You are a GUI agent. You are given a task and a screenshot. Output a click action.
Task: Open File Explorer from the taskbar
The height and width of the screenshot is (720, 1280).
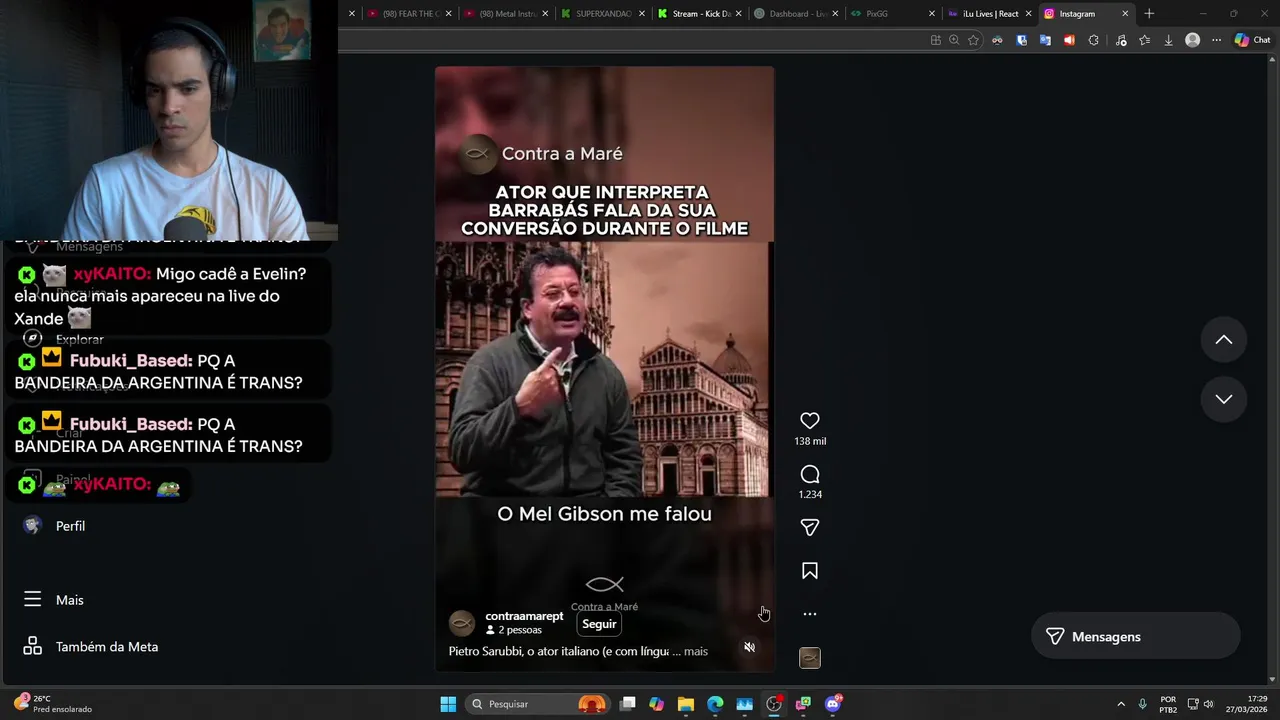(x=686, y=704)
